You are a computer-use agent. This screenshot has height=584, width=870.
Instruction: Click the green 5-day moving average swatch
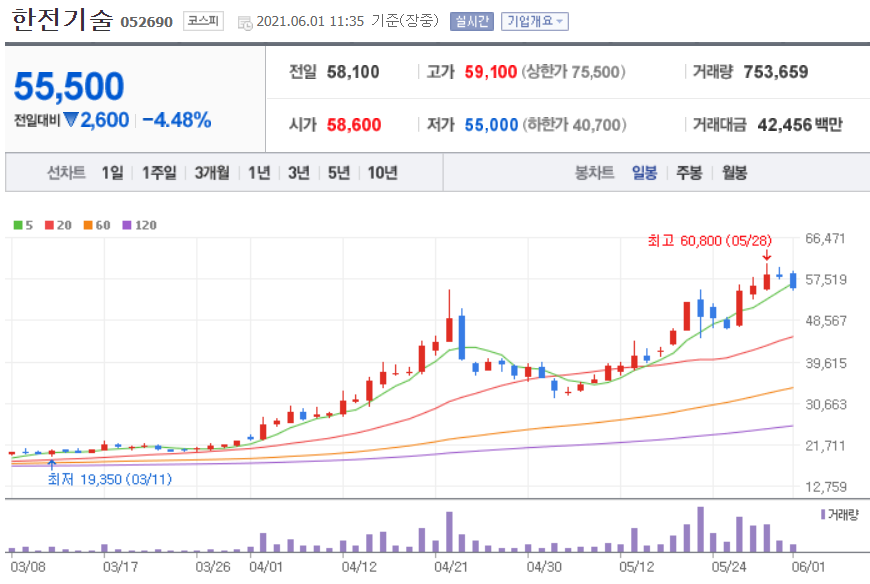click(18, 225)
